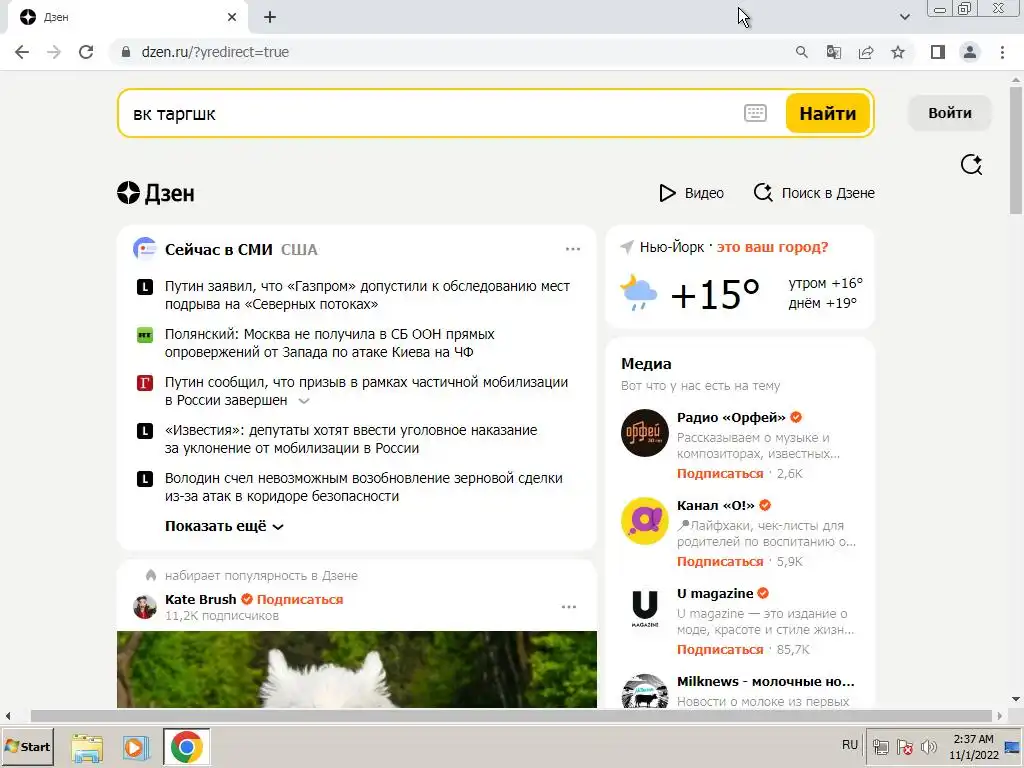The image size is (1024, 768).
Task: Open U magazine channel logo
Action: click(645, 609)
